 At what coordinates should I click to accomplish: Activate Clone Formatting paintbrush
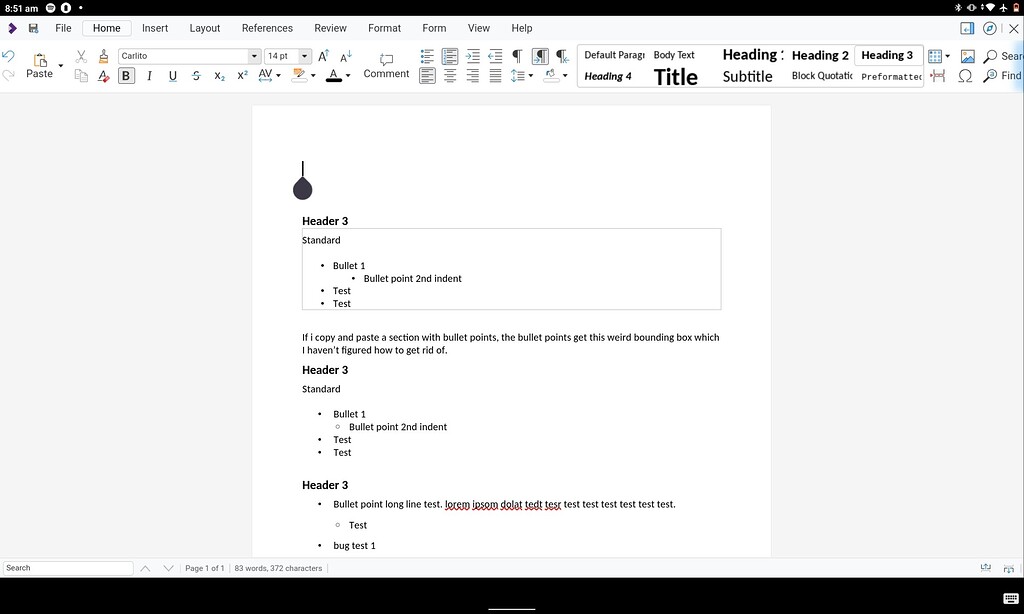tap(103, 56)
